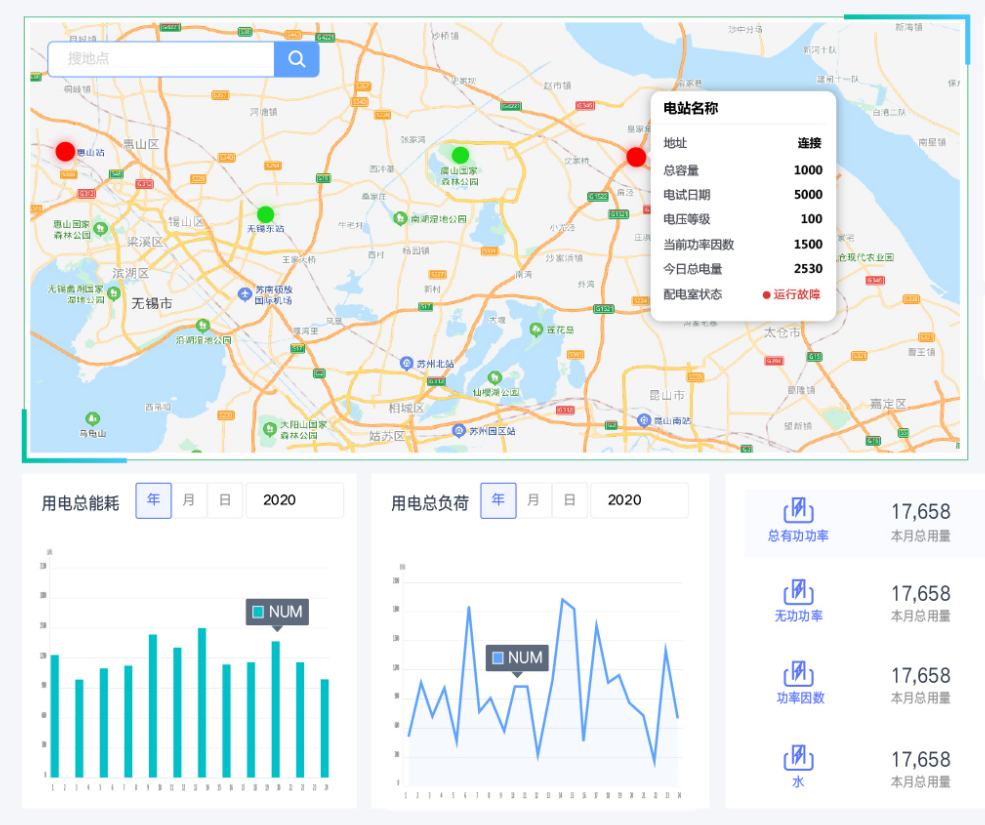Viewport: 985px width, 825px height.
Task: Open the 水 usage icon
Action: (797, 757)
